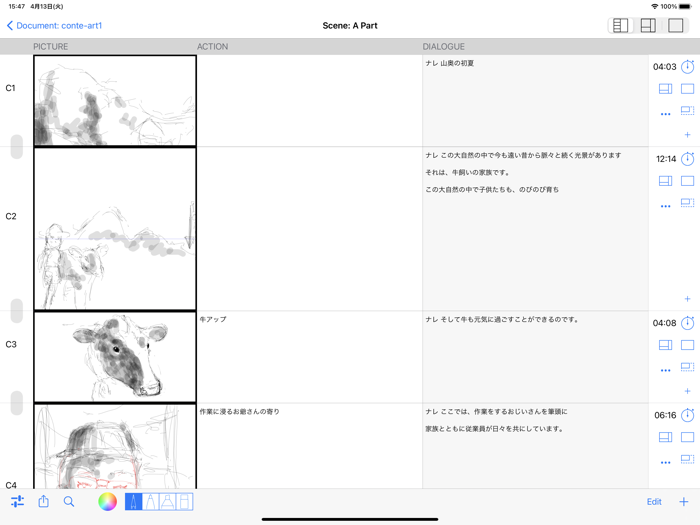The width and height of the screenshot is (700, 525).
Task: Tap the Wi-Fi status icon
Action: pyautogui.click(x=654, y=6)
